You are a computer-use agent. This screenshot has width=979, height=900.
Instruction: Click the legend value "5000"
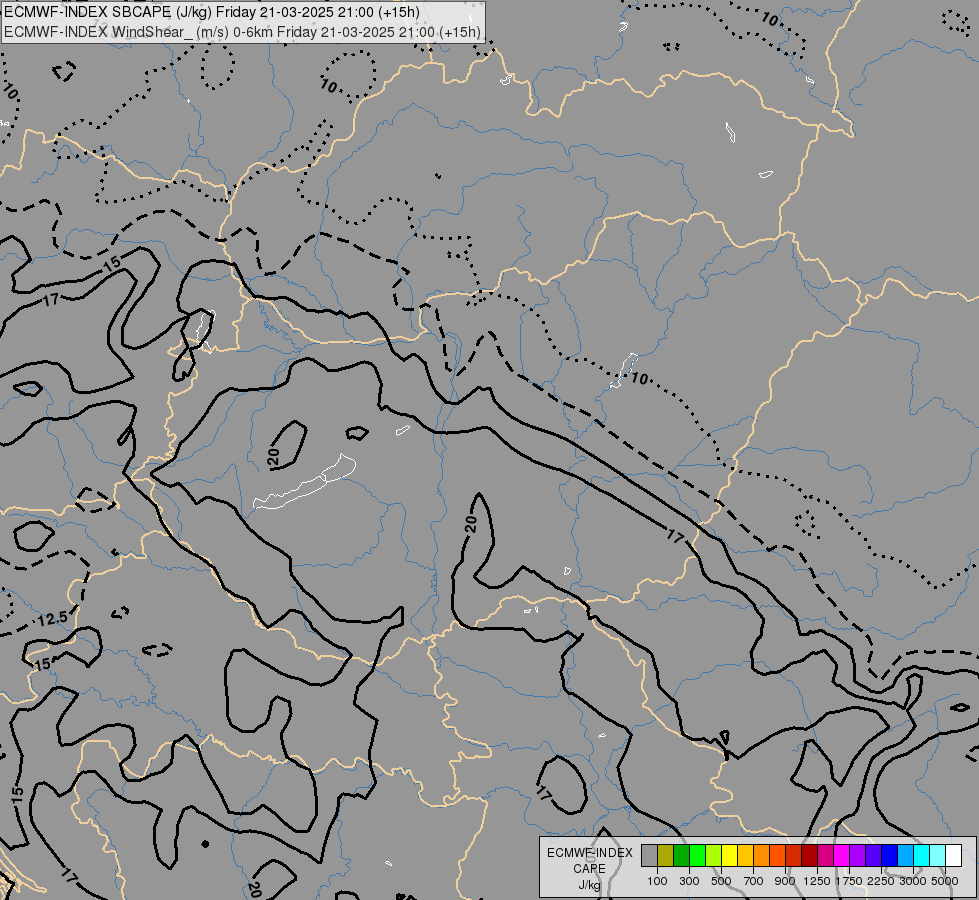click(x=945, y=881)
